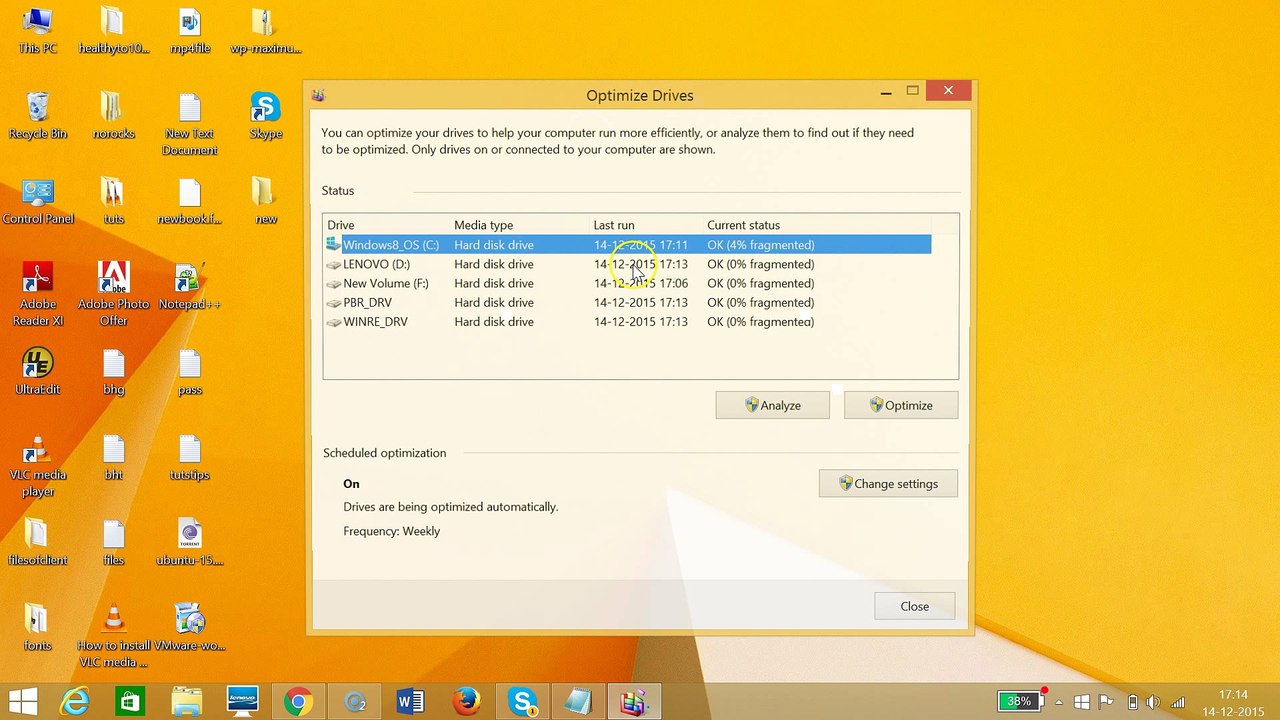Image resolution: width=1280 pixels, height=720 pixels.
Task: Open the Lenovo app taskbar icon
Action: (242, 702)
